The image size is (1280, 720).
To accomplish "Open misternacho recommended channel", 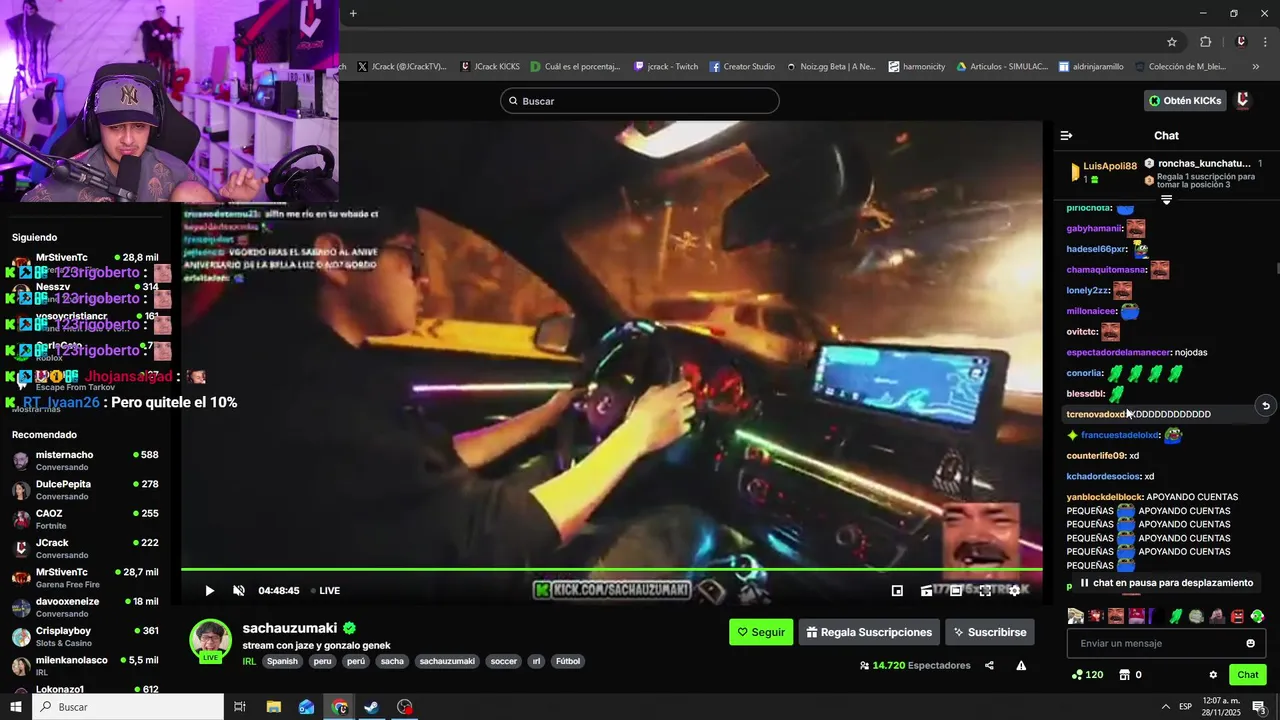I will pos(85,461).
